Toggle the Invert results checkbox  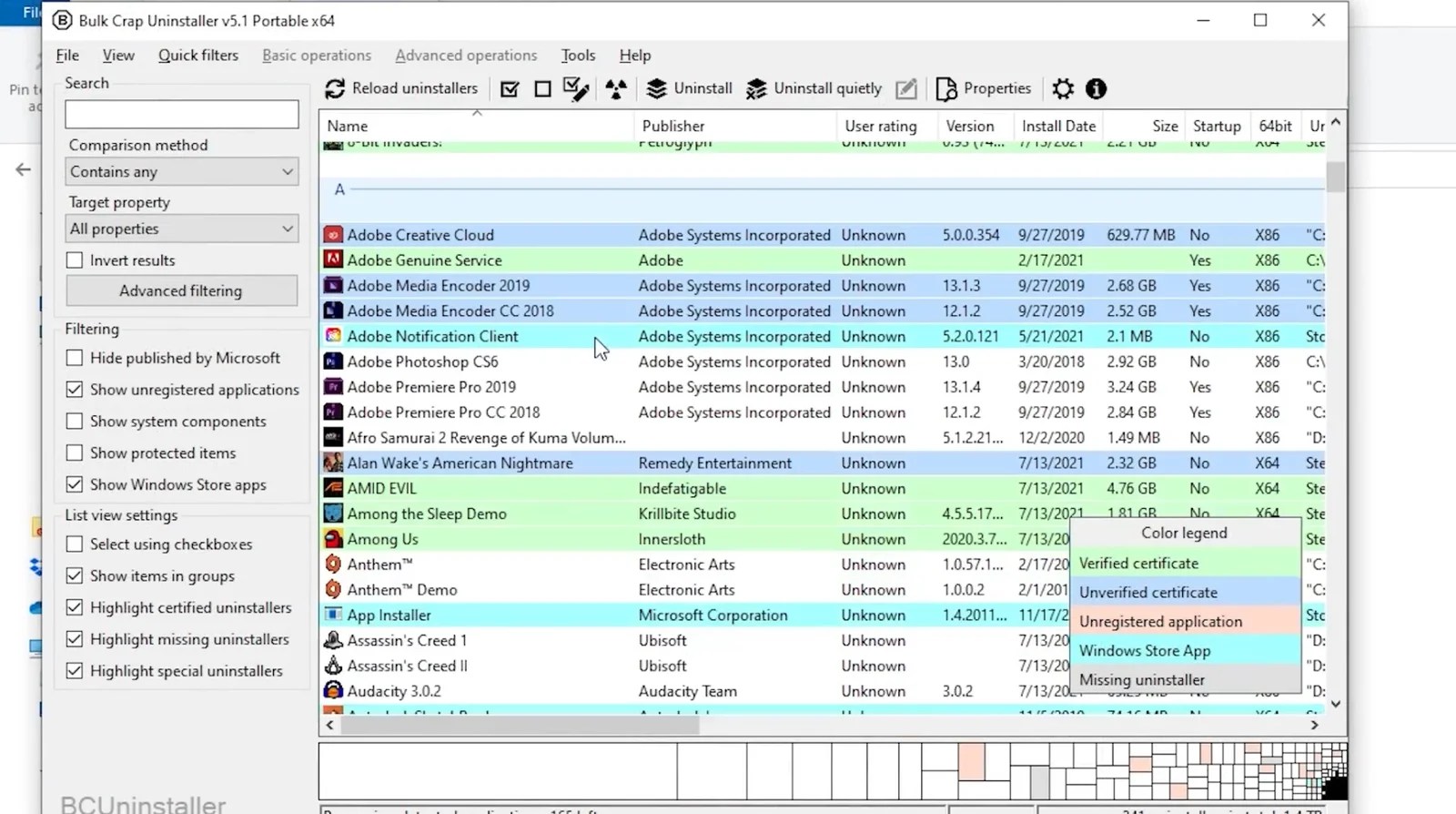(x=75, y=260)
